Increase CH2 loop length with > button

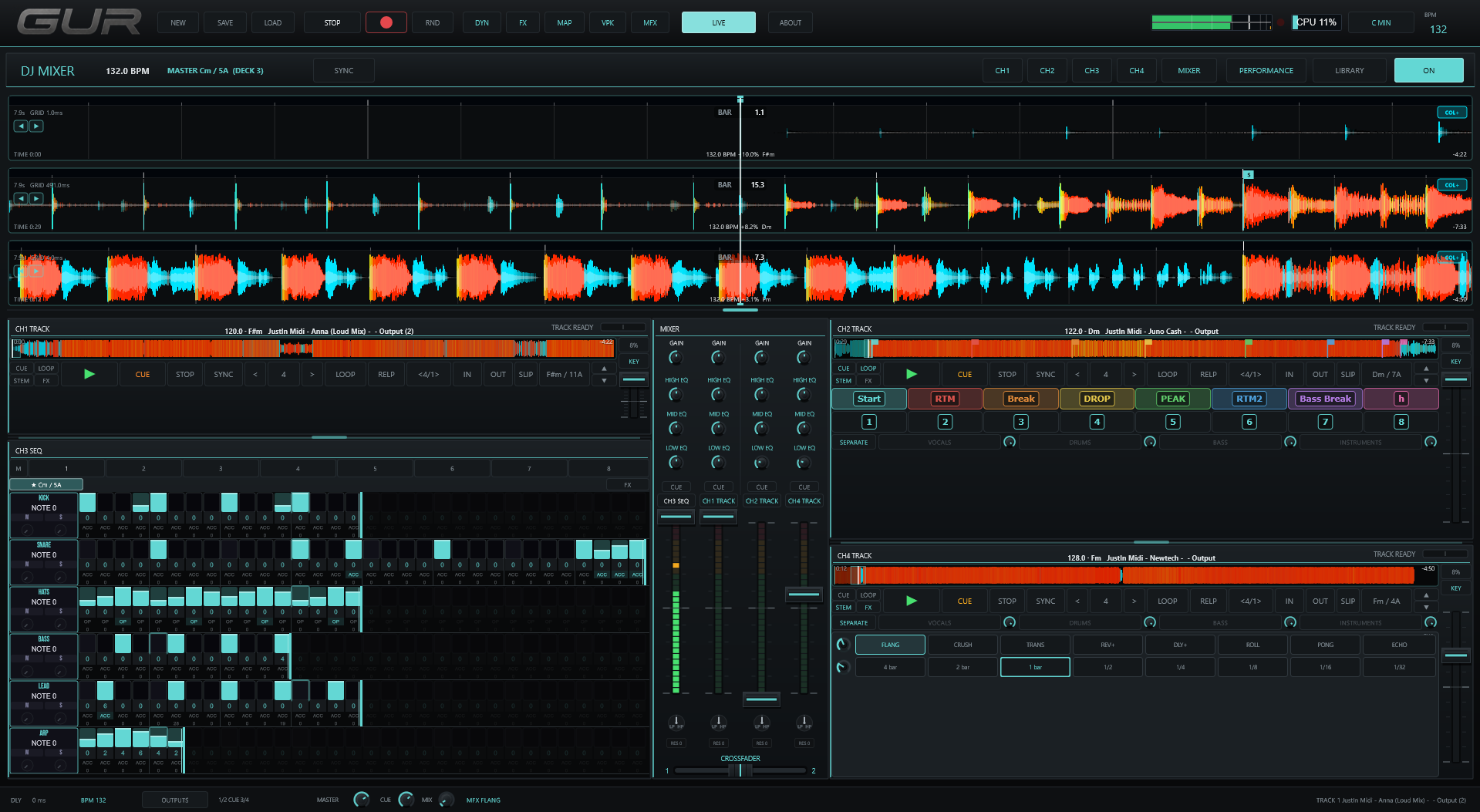[x=1134, y=375]
